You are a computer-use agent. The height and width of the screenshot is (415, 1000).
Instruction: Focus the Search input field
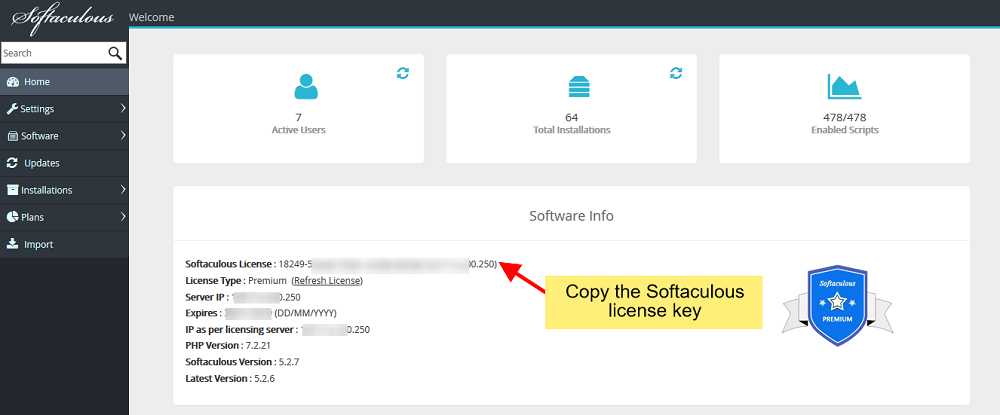(x=64, y=53)
